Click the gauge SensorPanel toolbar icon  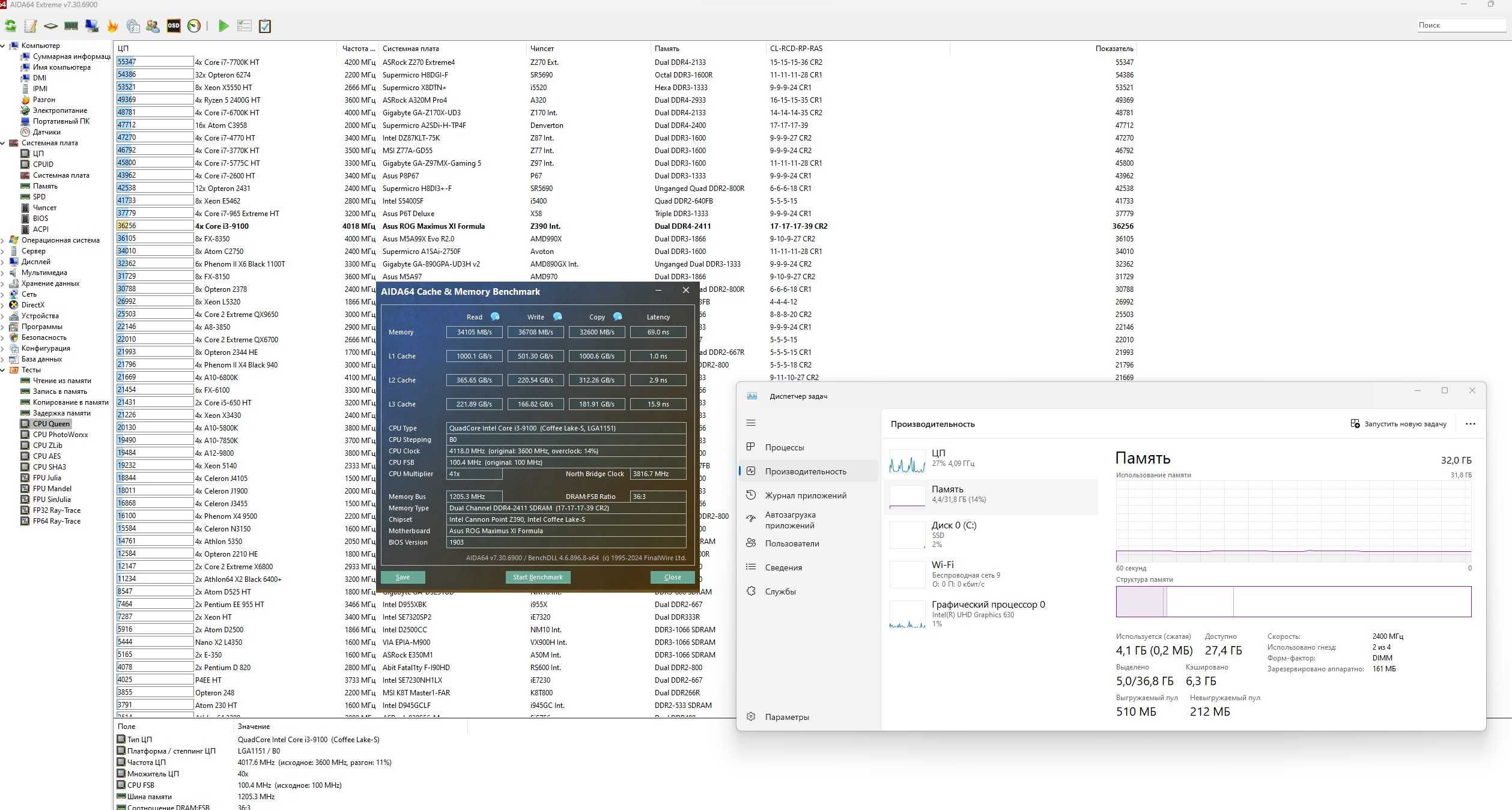[194, 26]
